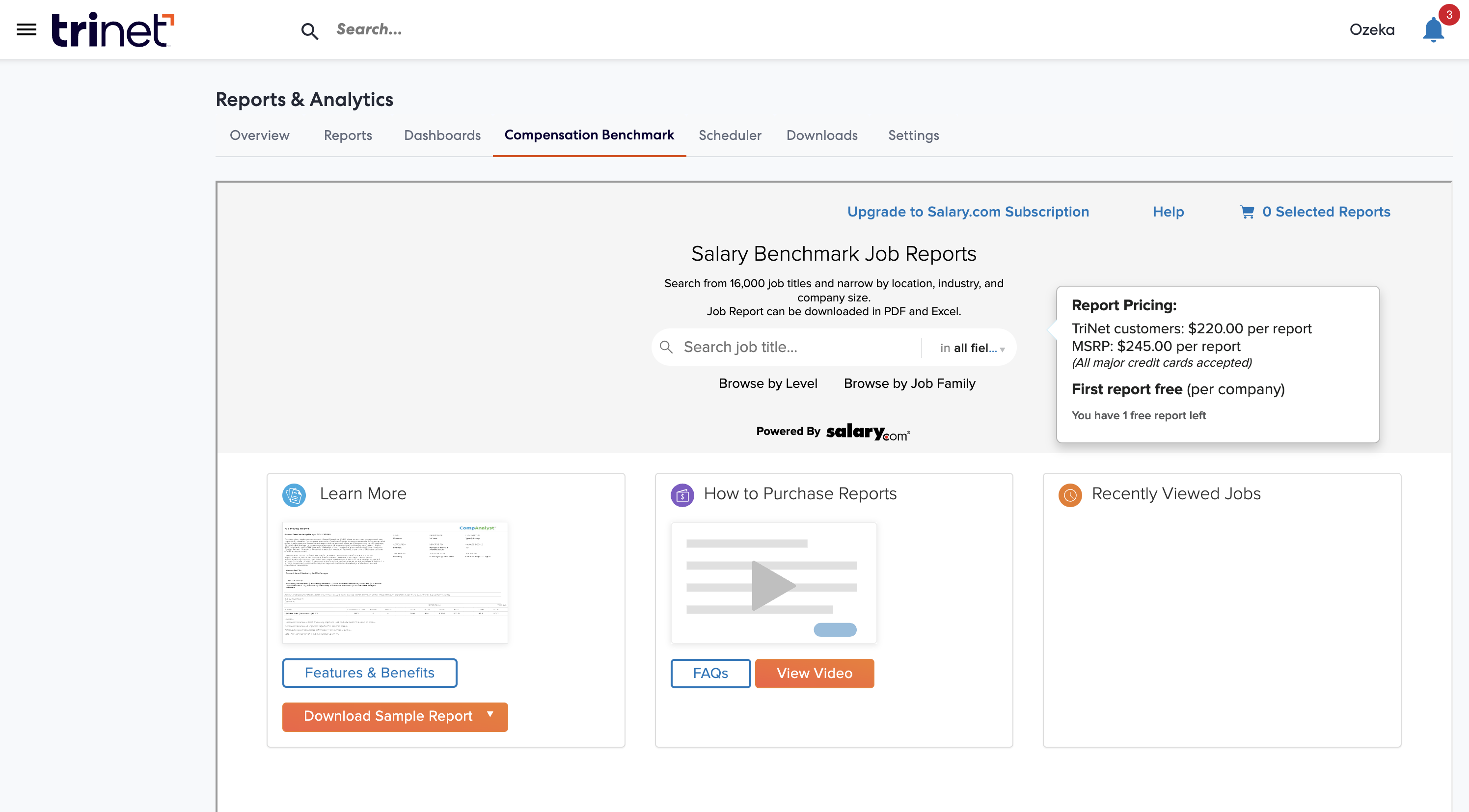
Task: Click the 'First report free' text
Action: (x=1126, y=389)
